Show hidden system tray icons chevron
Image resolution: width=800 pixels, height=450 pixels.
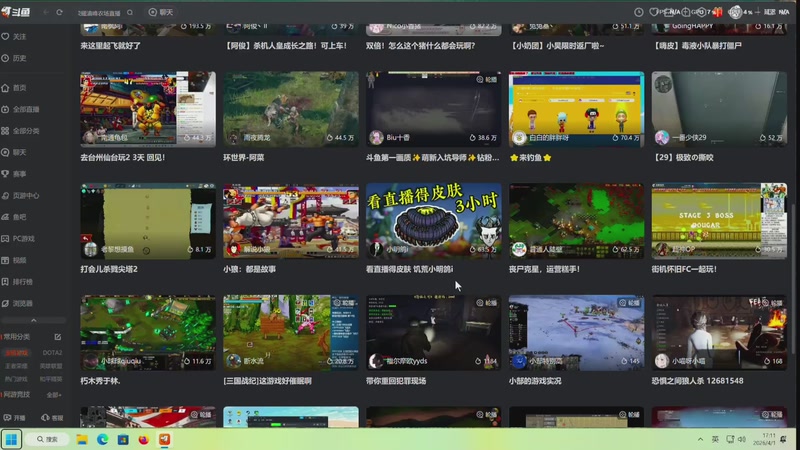coord(700,439)
